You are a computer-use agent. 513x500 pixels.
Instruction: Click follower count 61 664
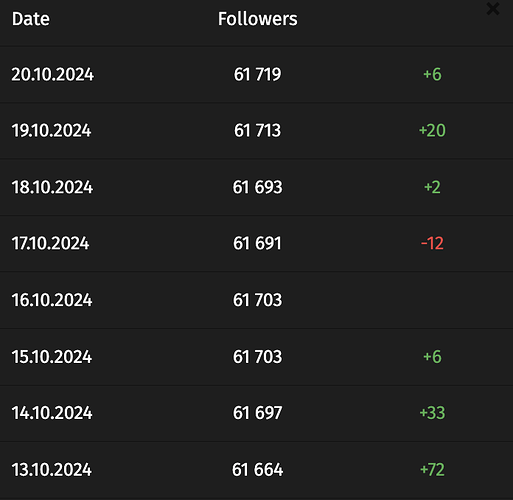[x=257, y=469]
